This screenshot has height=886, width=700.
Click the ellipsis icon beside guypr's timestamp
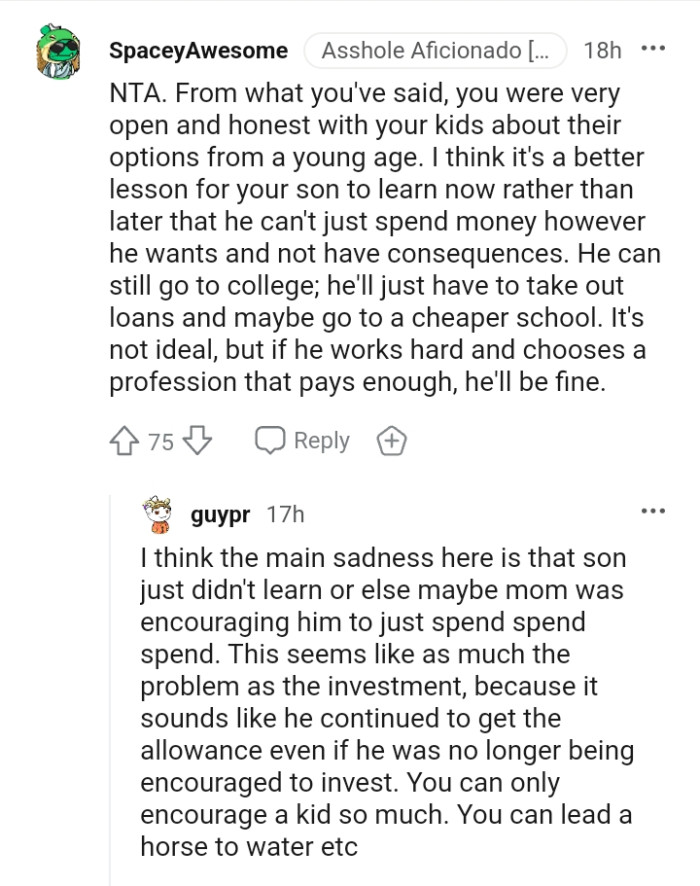point(653,510)
